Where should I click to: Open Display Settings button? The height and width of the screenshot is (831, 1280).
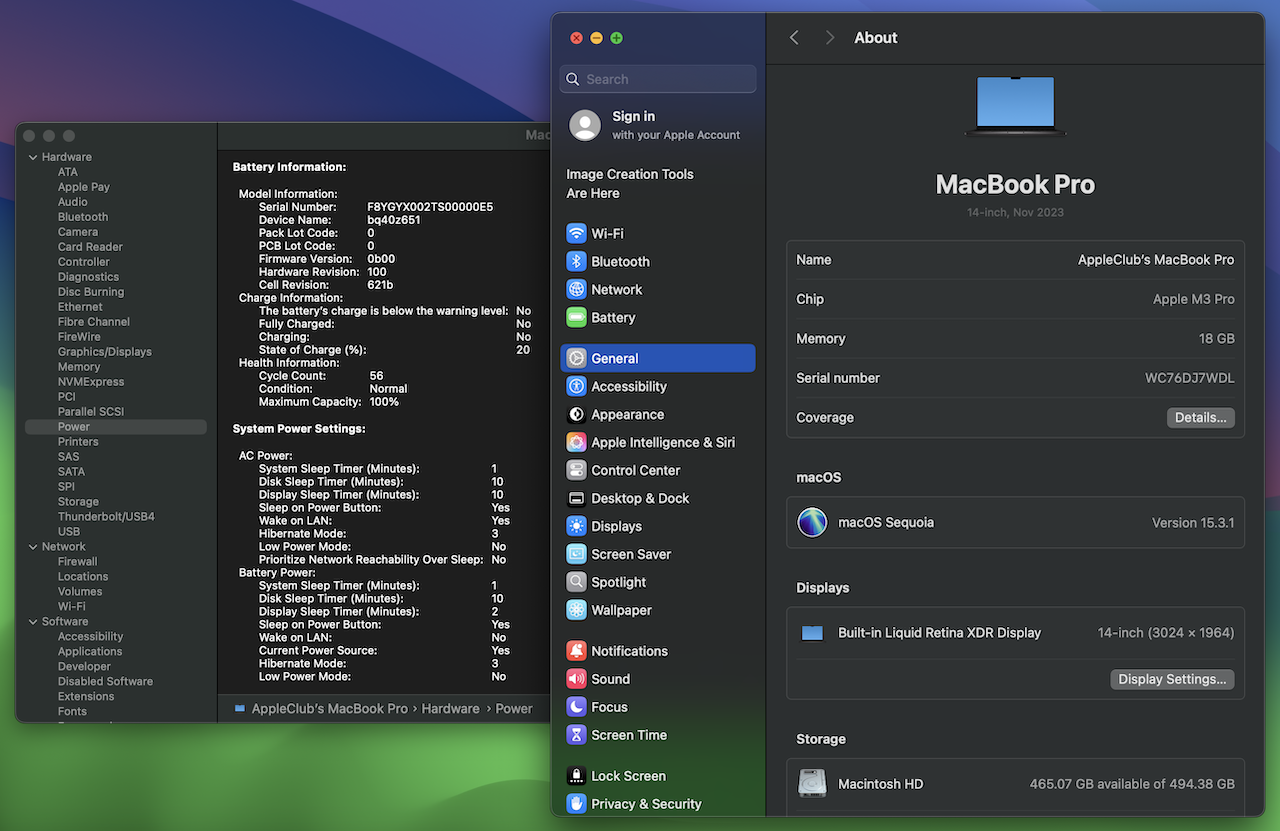pos(1172,679)
